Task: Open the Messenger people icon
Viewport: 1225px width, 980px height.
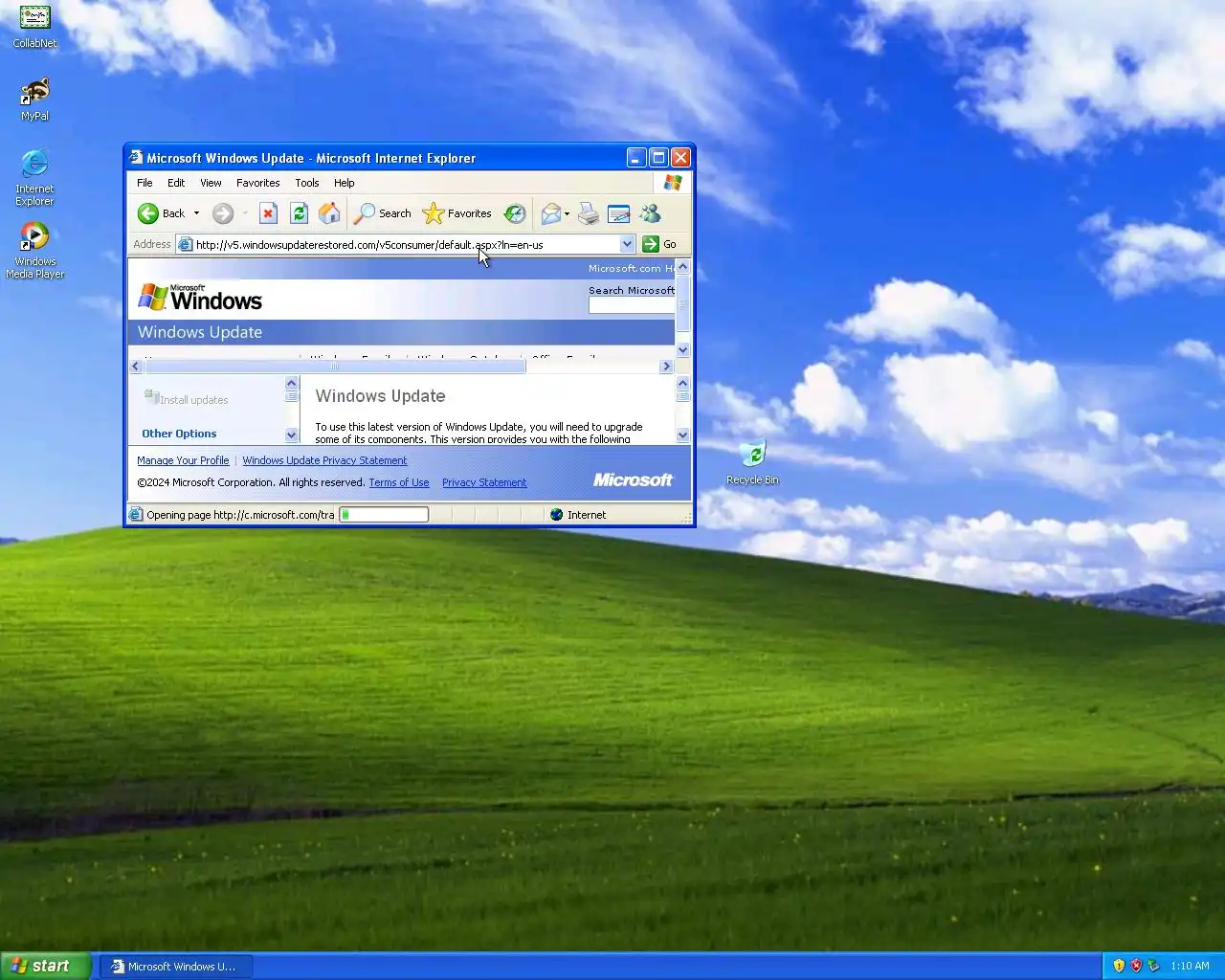Action: pyautogui.click(x=651, y=213)
